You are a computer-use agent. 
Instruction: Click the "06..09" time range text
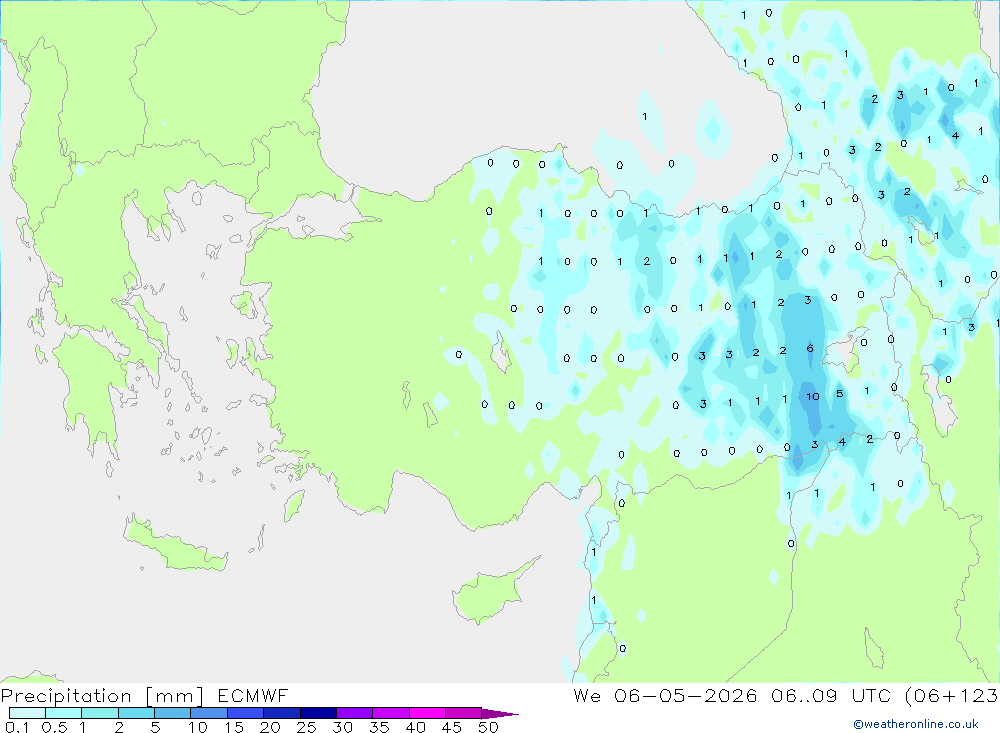pyautogui.click(x=804, y=695)
